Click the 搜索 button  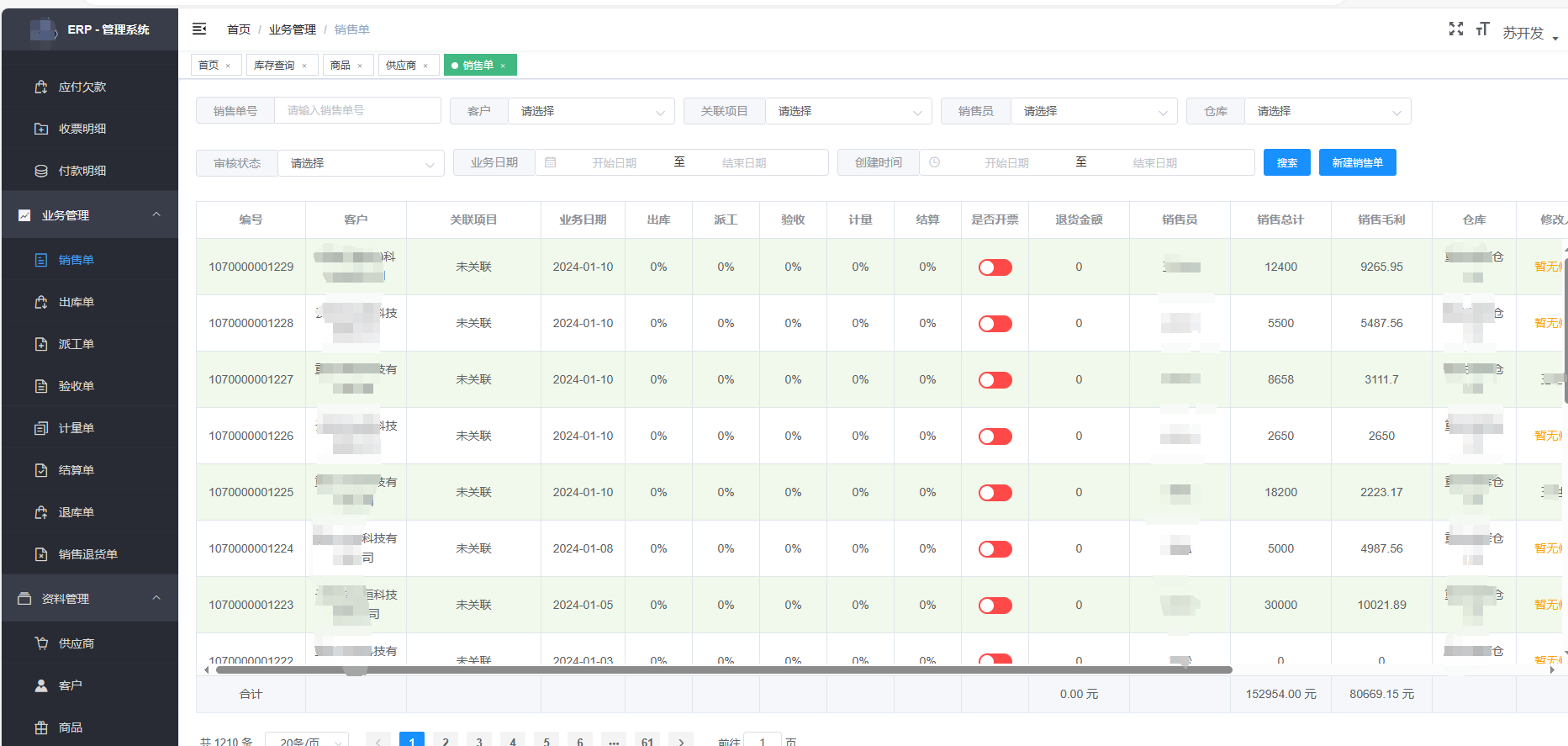1287,162
